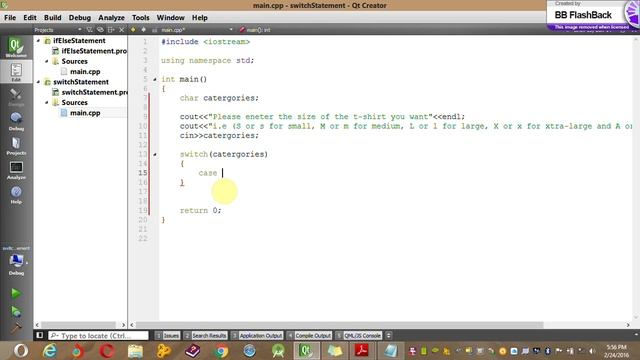Click the editor horizontal scrollbar
This screenshot has height=360, width=640.
[339, 325]
